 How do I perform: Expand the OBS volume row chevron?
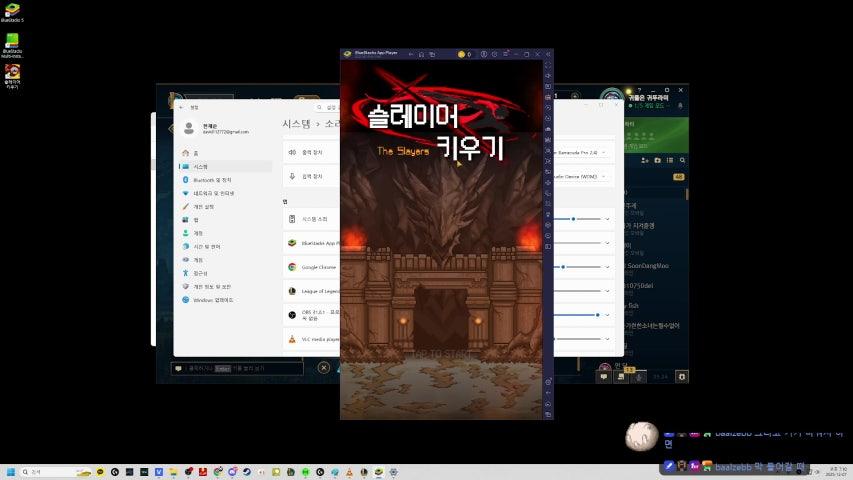(608, 315)
